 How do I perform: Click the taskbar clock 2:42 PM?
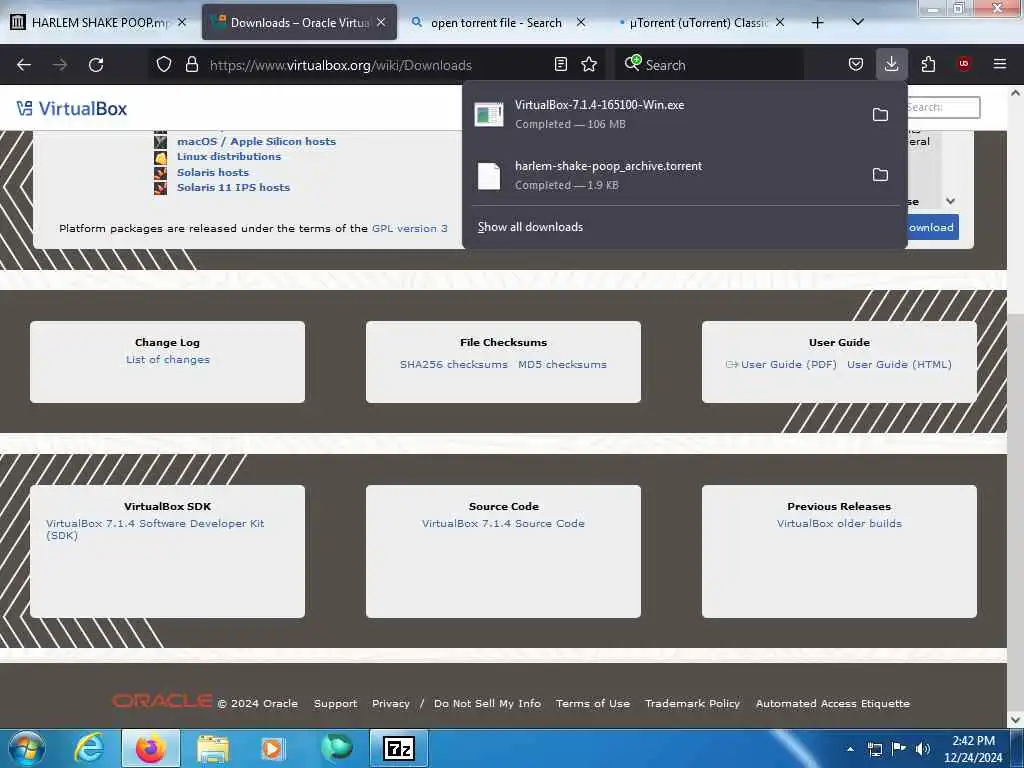[x=973, y=748]
